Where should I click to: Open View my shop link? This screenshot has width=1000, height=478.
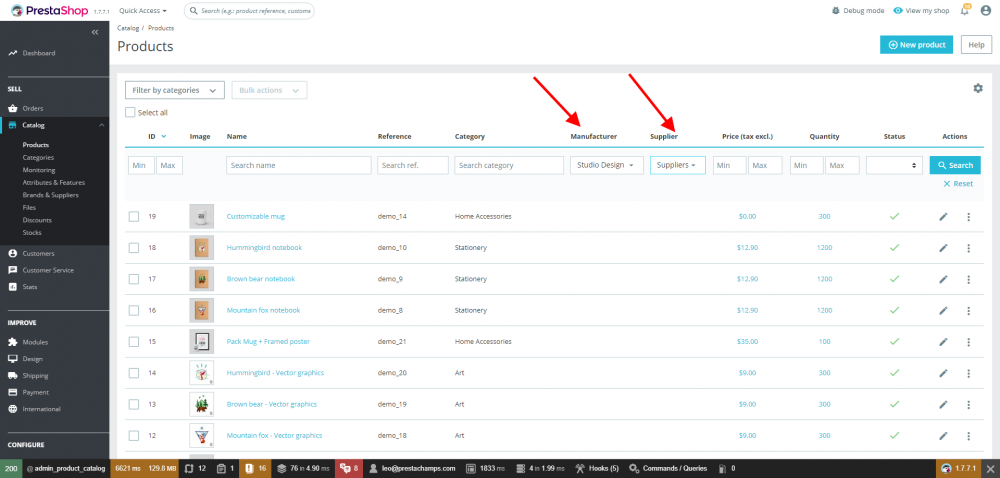point(921,11)
